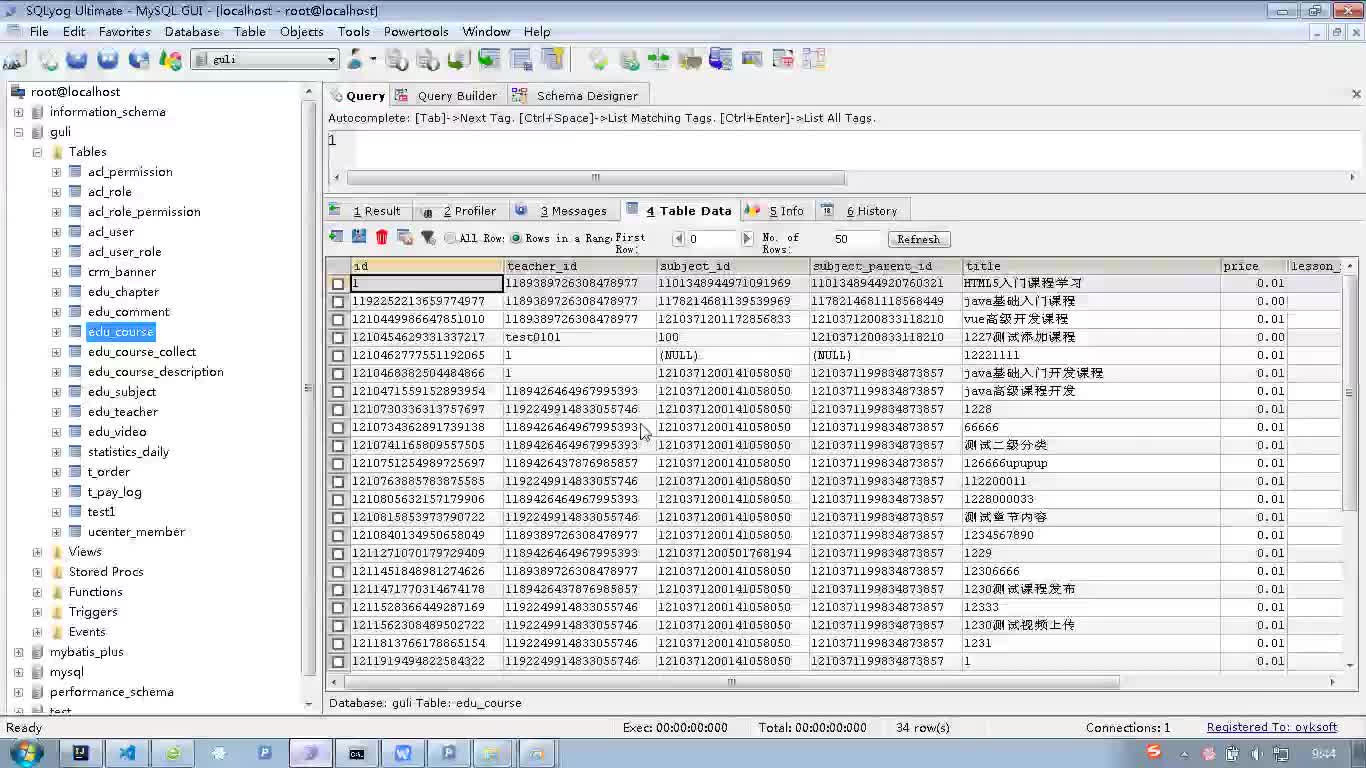Click the No. of Rows input field
This screenshot has width=1366, height=768.
857,239
